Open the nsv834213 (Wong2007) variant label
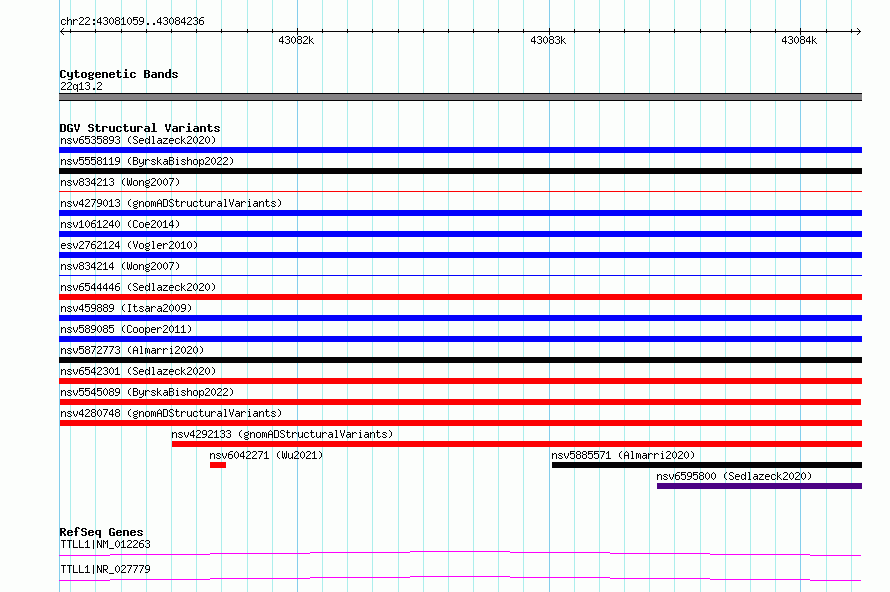 point(120,182)
